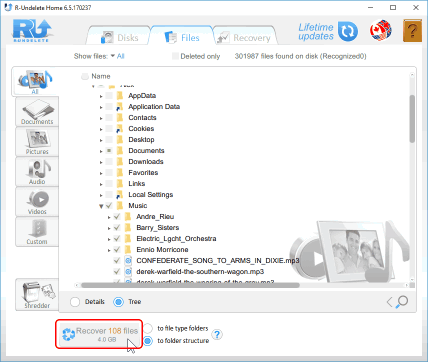Select the Links folder row
Image resolution: width=428 pixels, height=362 pixels.
[x=137, y=184]
